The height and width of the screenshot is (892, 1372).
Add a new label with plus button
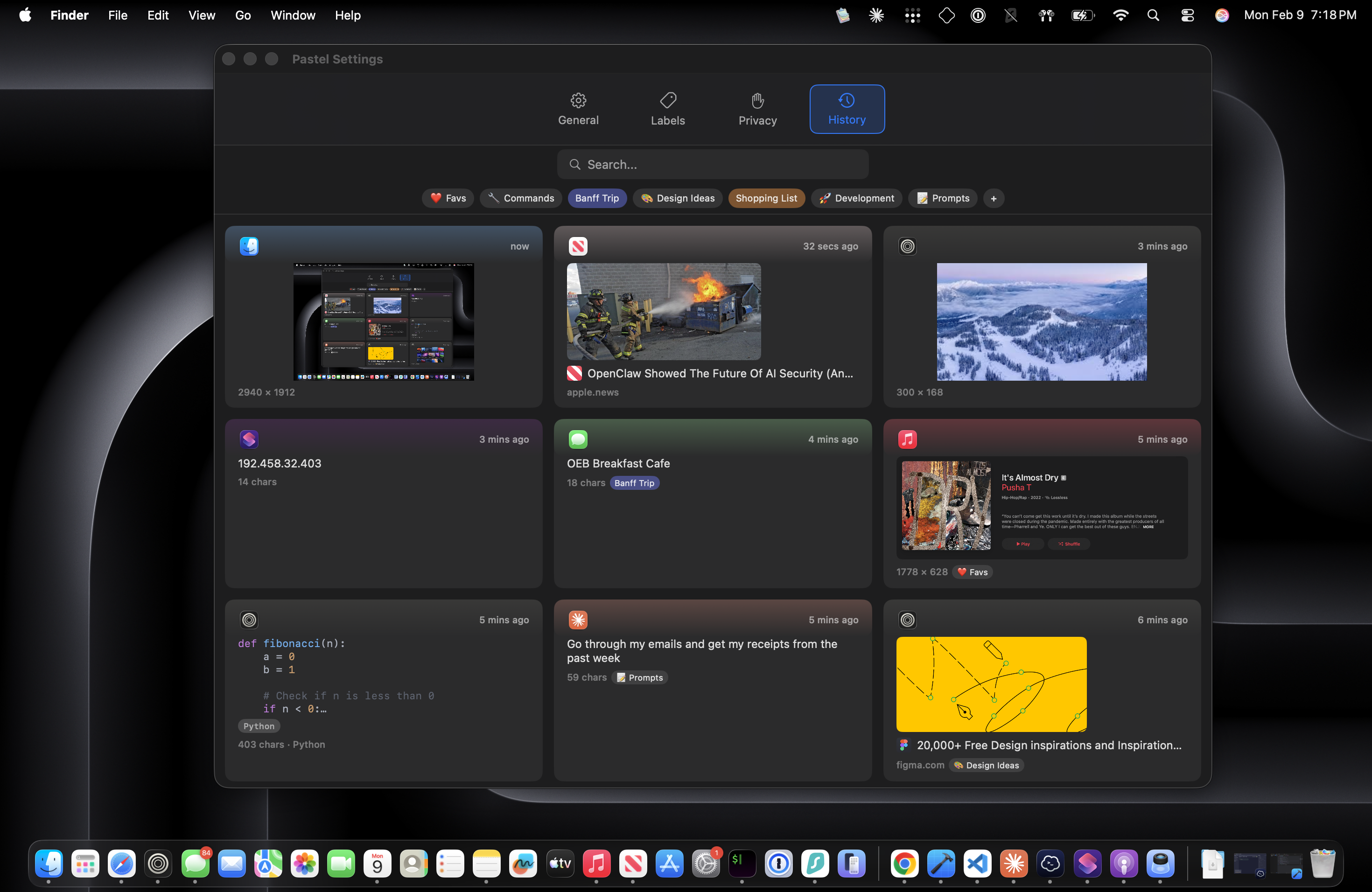tap(993, 198)
